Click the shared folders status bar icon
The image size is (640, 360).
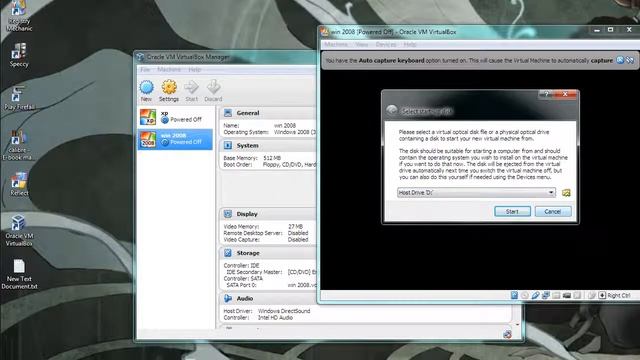tap(556, 295)
